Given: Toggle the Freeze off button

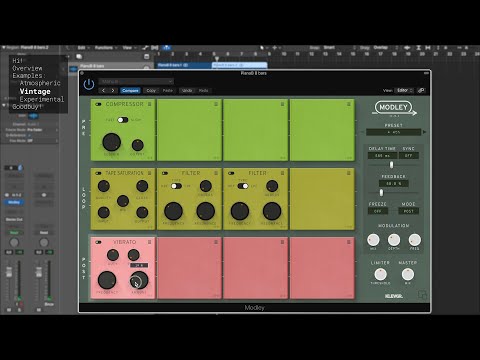Looking at the screenshot, I should point(378,211).
